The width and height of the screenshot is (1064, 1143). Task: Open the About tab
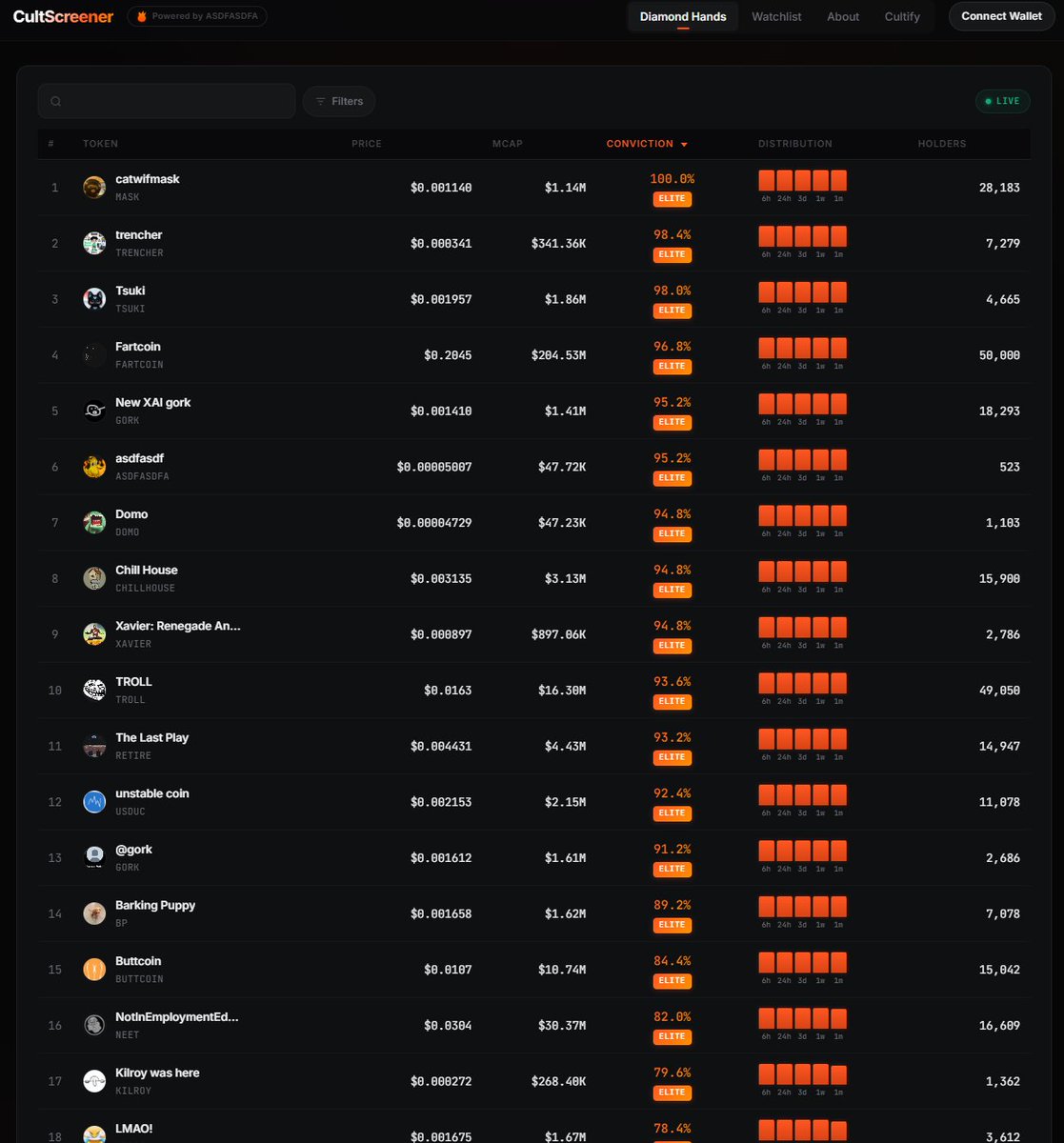pyautogui.click(x=843, y=16)
